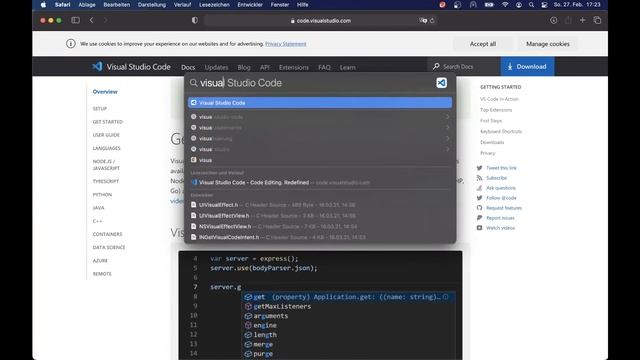Open the Lesezeichen menu

(214, 5)
